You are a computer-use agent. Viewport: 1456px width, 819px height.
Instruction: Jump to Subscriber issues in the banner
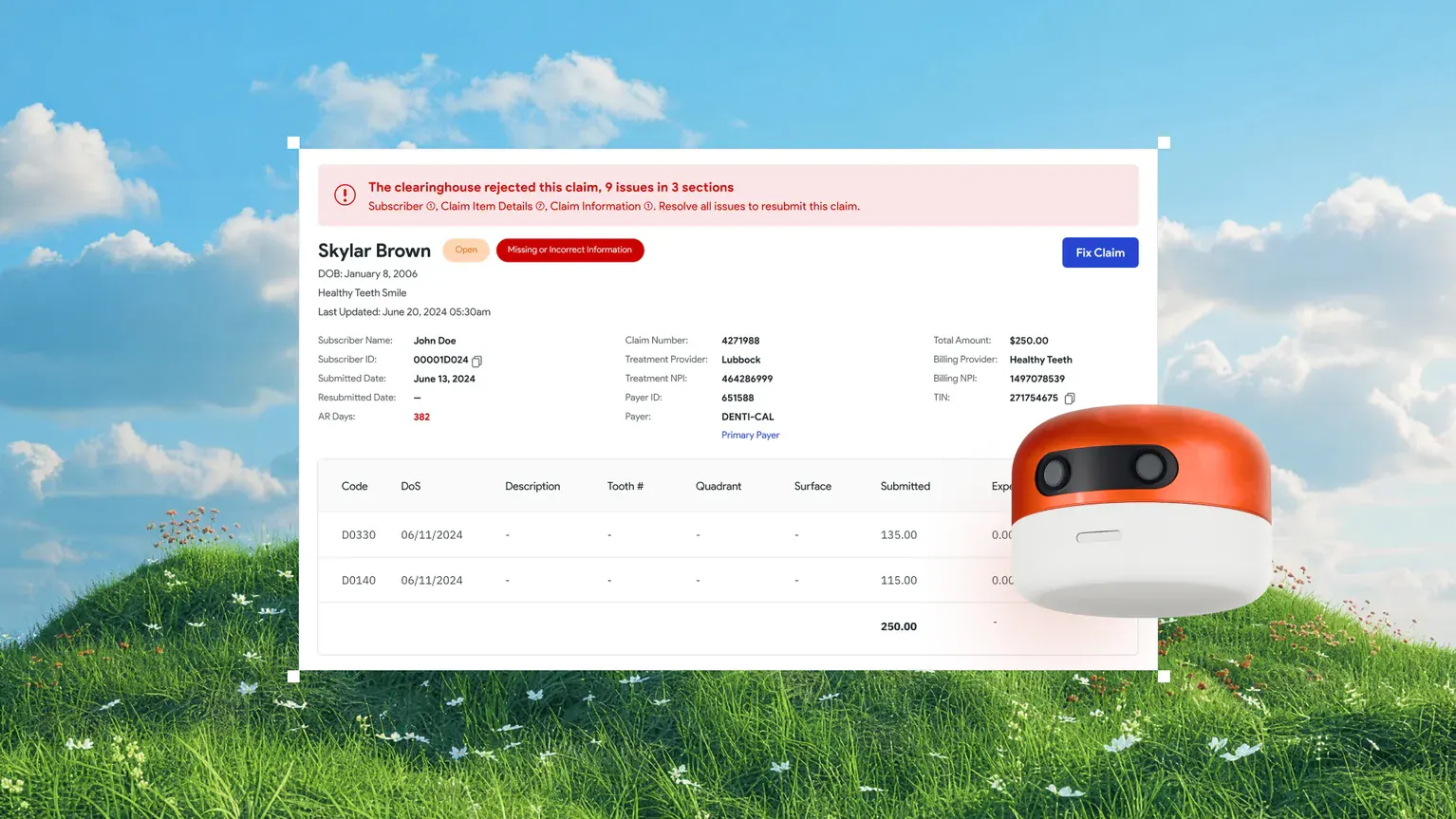pyautogui.click(x=396, y=206)
